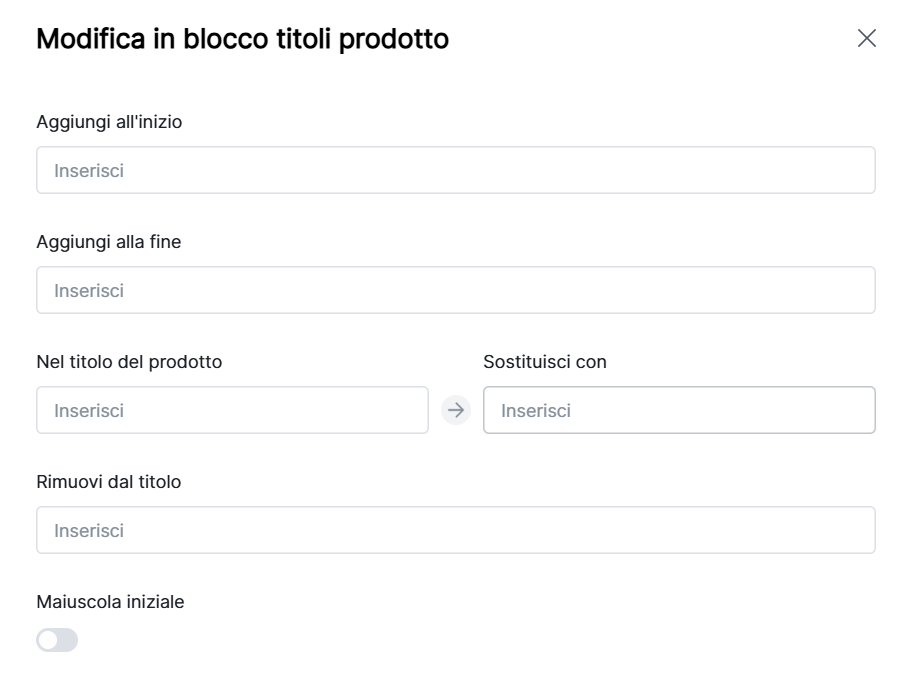Click Inserisci placeholder under Aggiungi all'inizio
This screenshot has height=690, width=899.
click(89, 171)
